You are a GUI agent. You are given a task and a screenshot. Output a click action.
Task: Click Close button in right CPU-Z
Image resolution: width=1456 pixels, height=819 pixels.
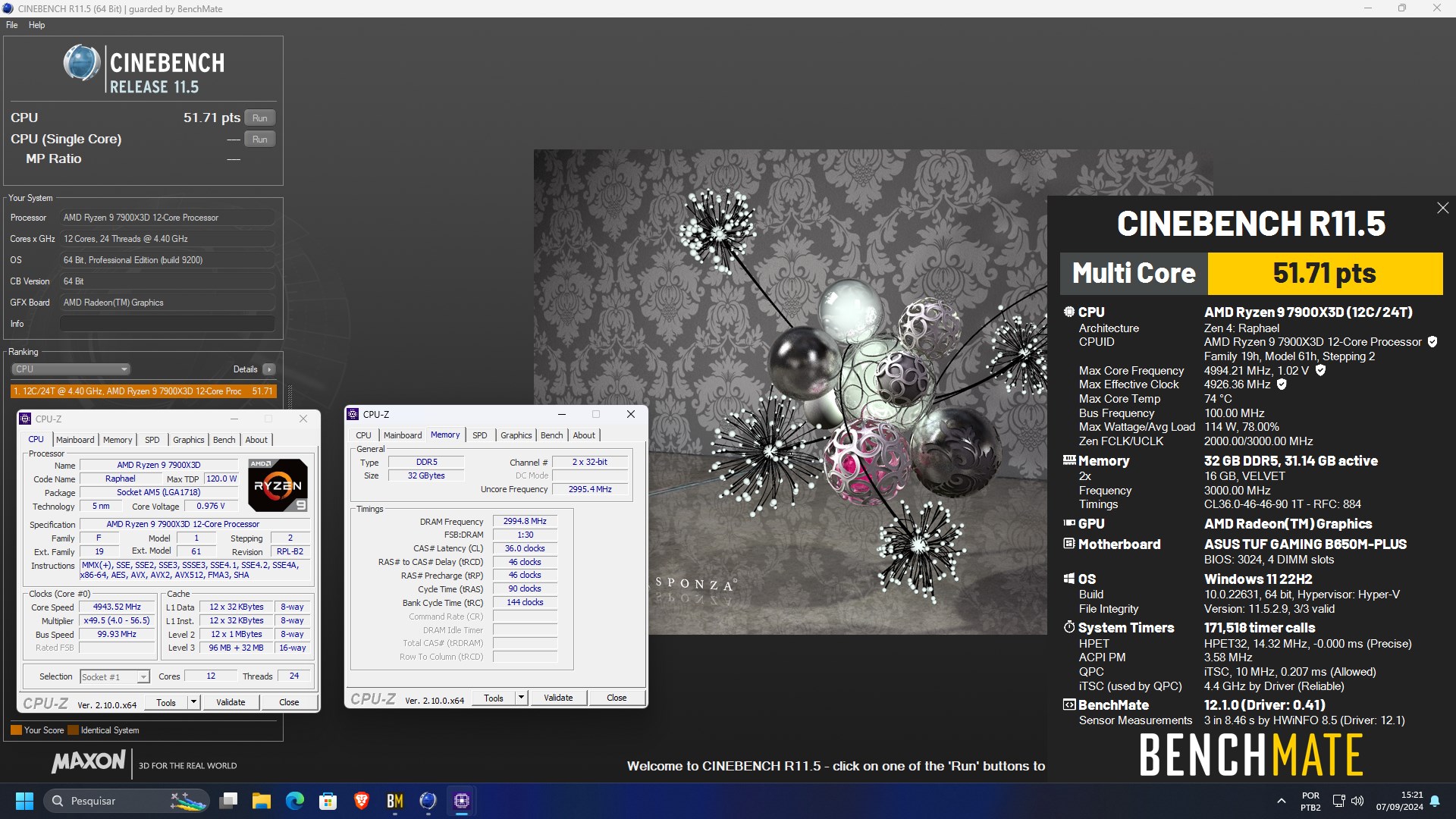617,698
